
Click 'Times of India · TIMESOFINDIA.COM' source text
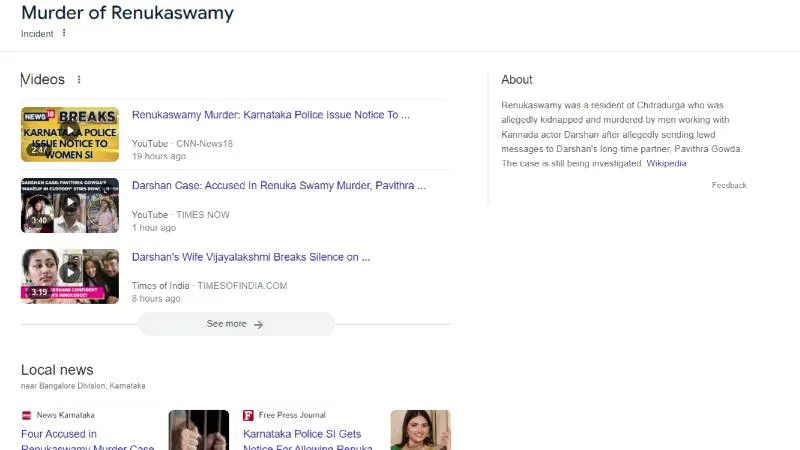point(209,286)
